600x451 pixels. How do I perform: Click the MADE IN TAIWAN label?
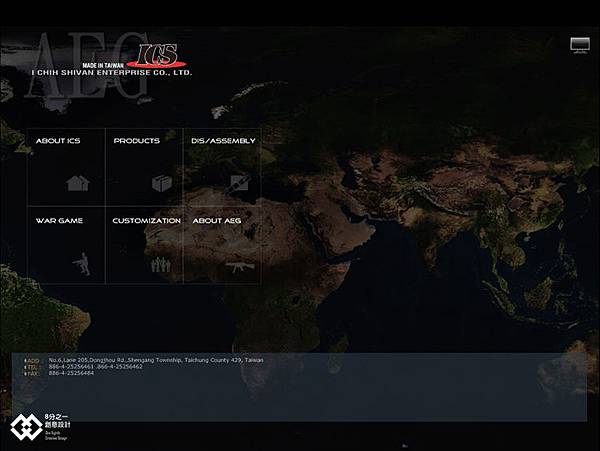tap(103, 65)
